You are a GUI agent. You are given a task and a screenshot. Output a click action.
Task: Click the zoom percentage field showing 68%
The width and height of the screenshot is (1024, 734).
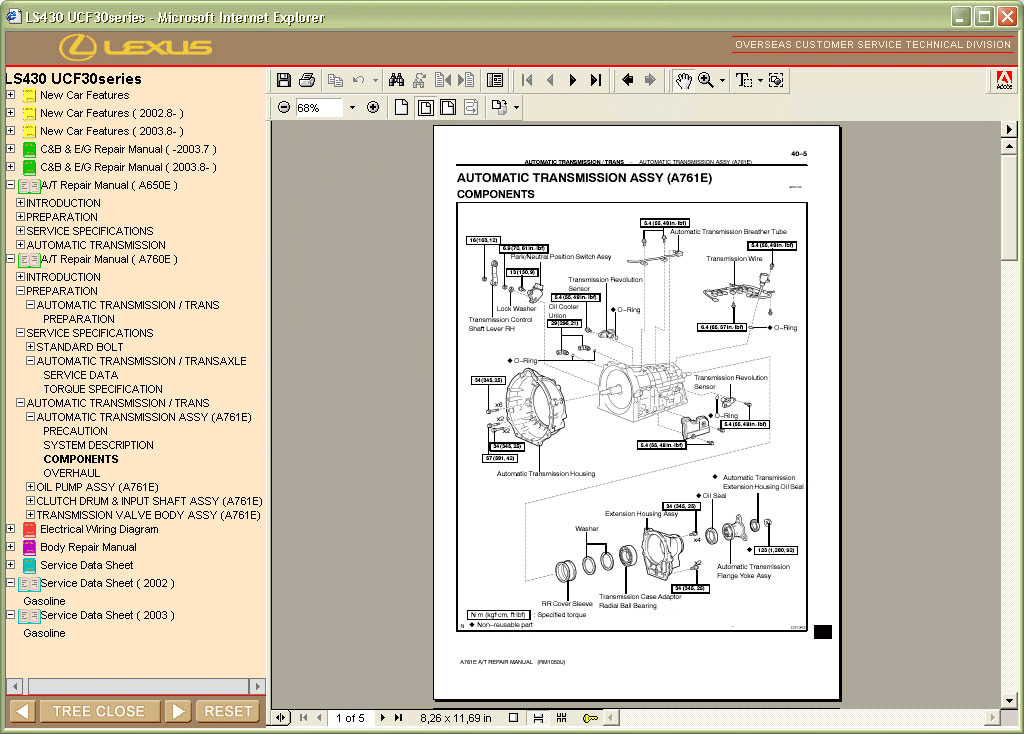319,108
